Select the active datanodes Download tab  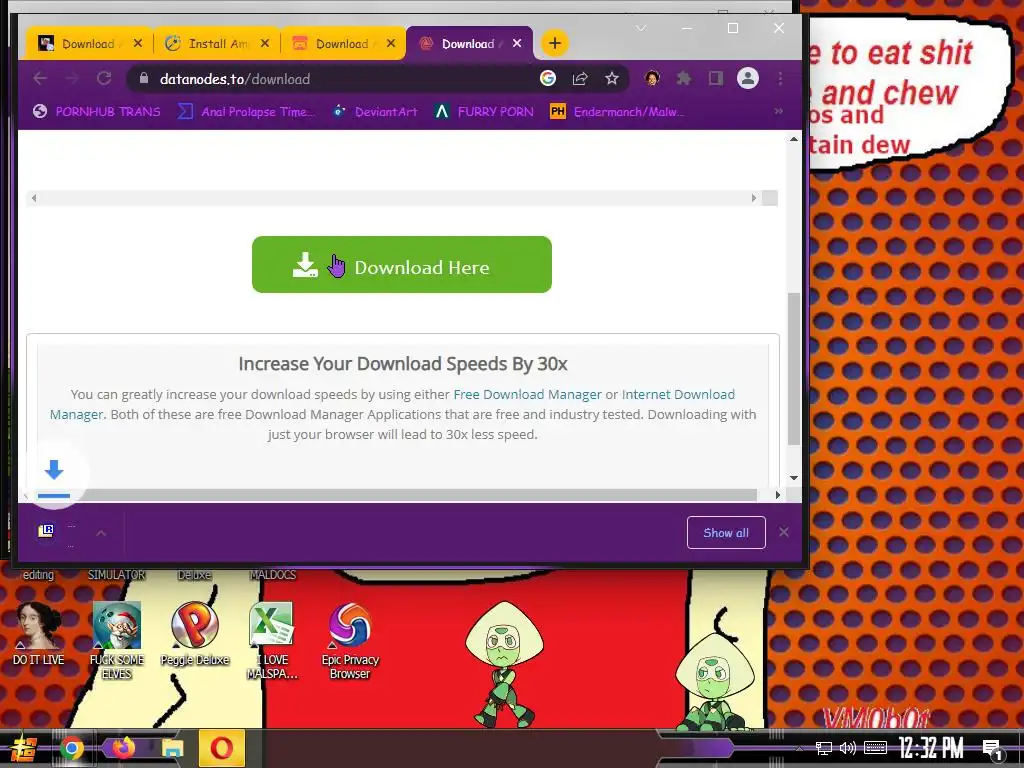(468, 44)
